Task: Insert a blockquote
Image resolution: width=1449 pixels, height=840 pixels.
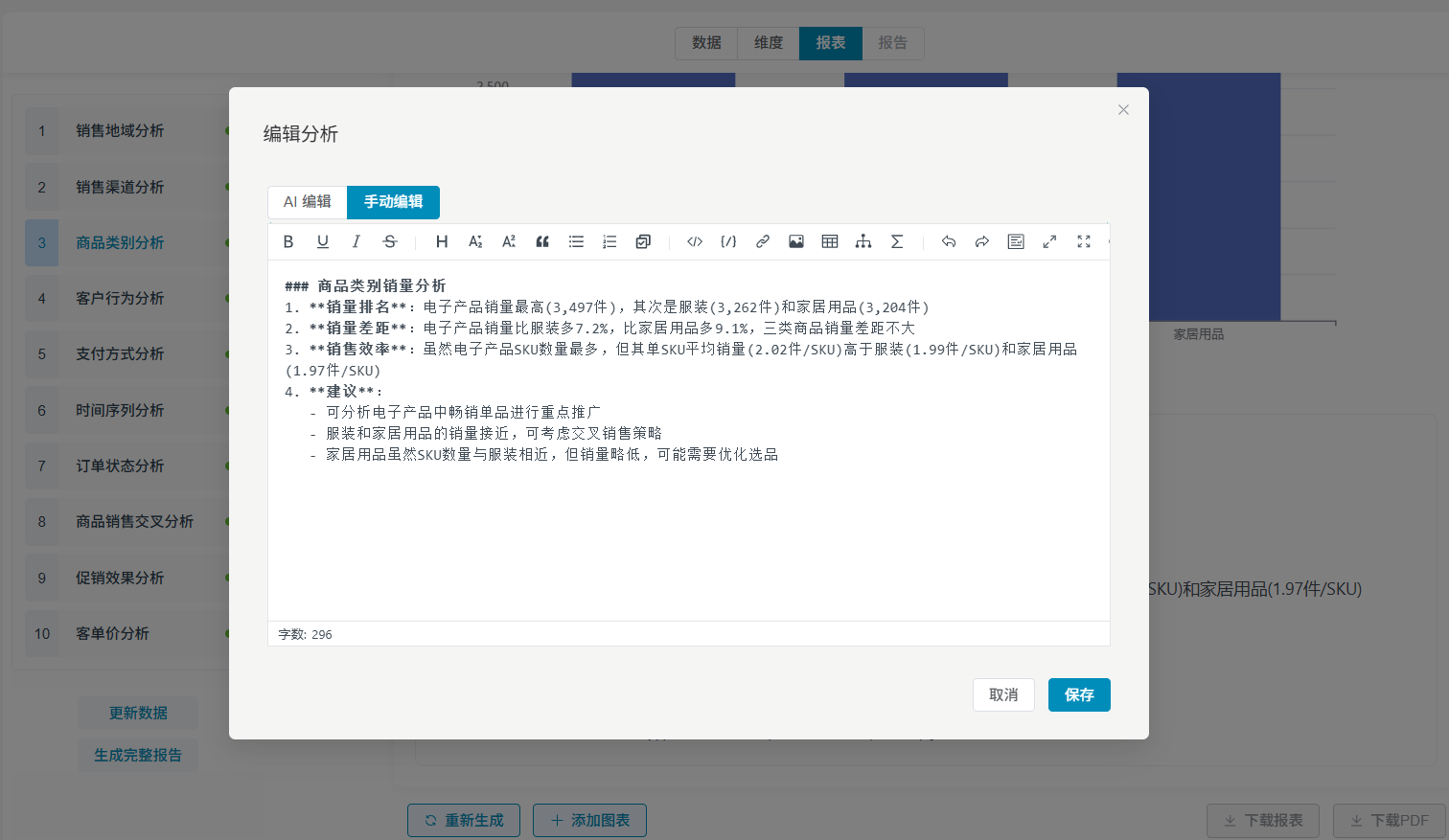Action: (x=542, y=241)
